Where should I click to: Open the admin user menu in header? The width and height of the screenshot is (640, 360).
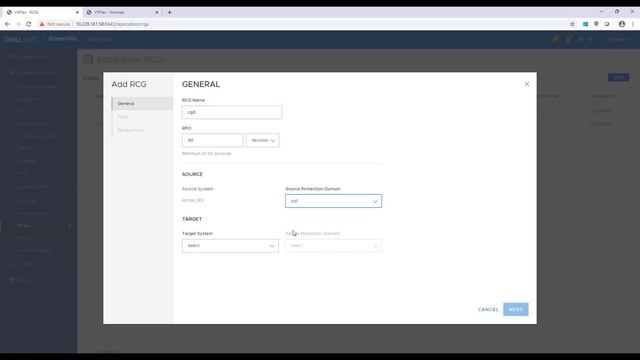pyautogui.click(x=619, y=40)
